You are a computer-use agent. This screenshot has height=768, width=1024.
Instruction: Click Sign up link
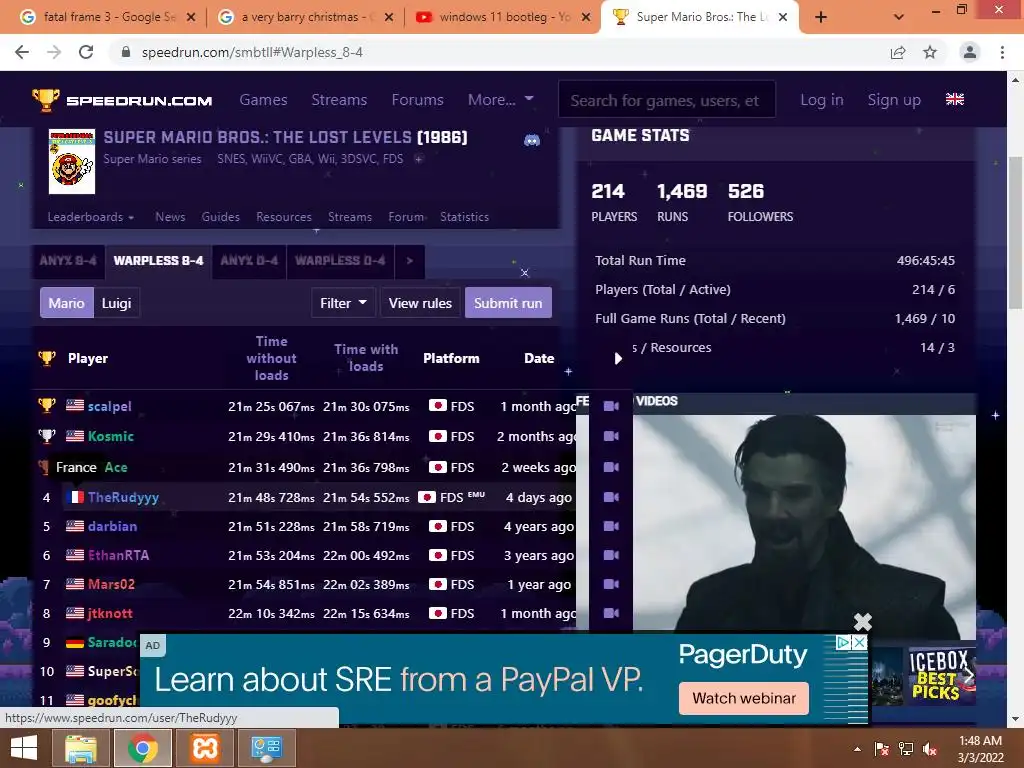pos(894,100)
